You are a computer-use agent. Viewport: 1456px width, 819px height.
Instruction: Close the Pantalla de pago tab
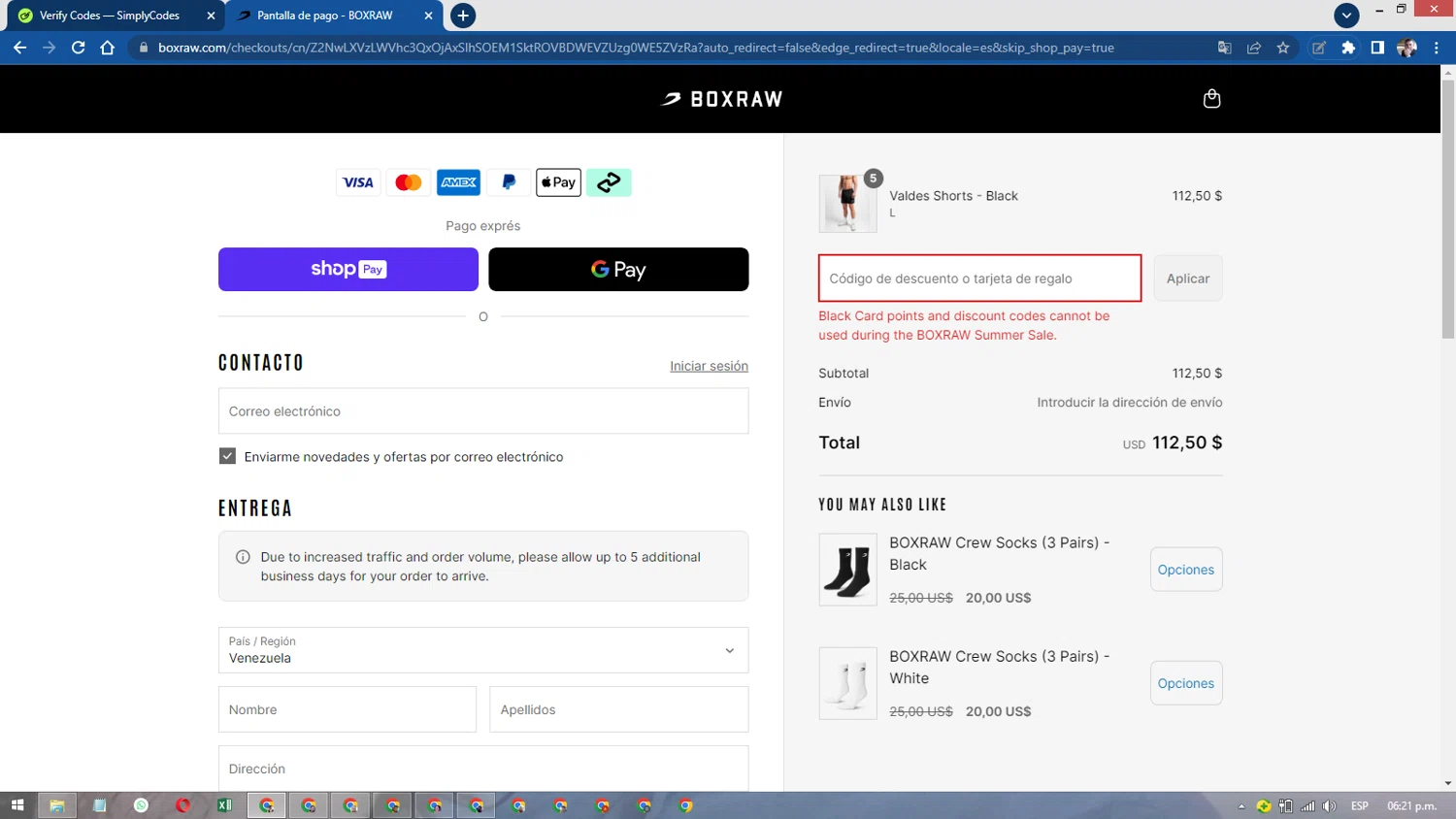pos(428,16)
